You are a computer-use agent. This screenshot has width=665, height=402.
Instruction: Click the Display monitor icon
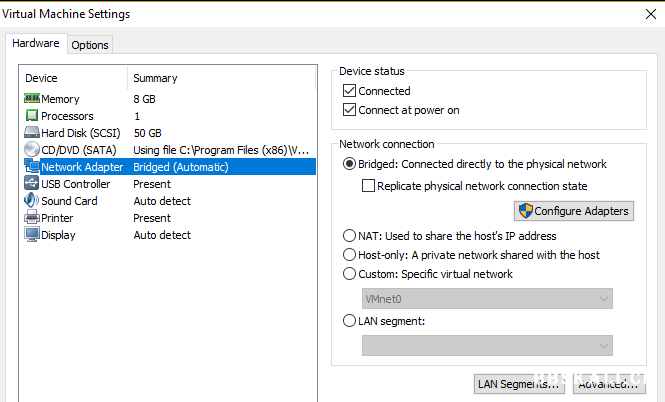click(32, 234)
